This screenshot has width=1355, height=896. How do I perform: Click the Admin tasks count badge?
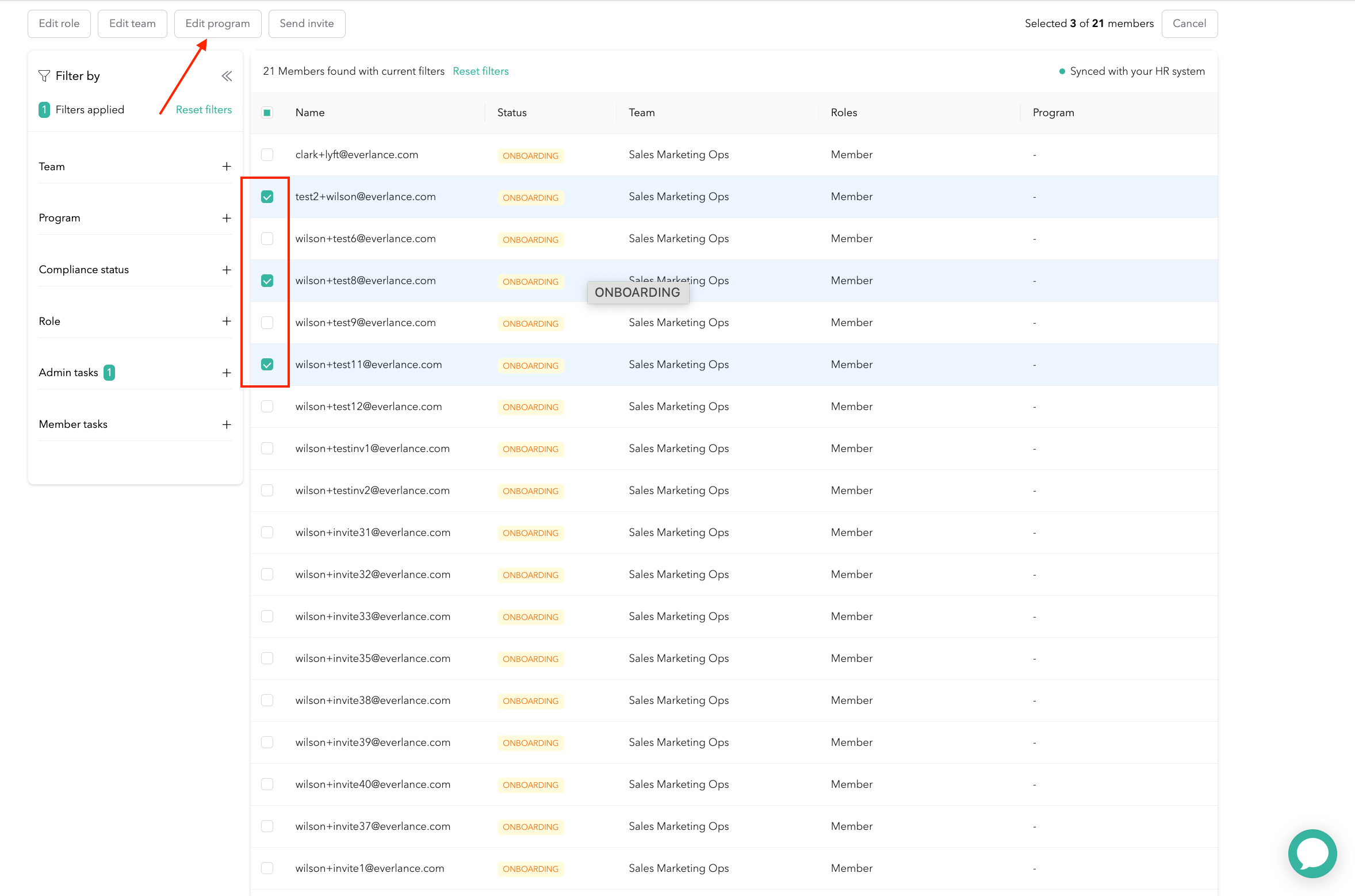point(109,373)
